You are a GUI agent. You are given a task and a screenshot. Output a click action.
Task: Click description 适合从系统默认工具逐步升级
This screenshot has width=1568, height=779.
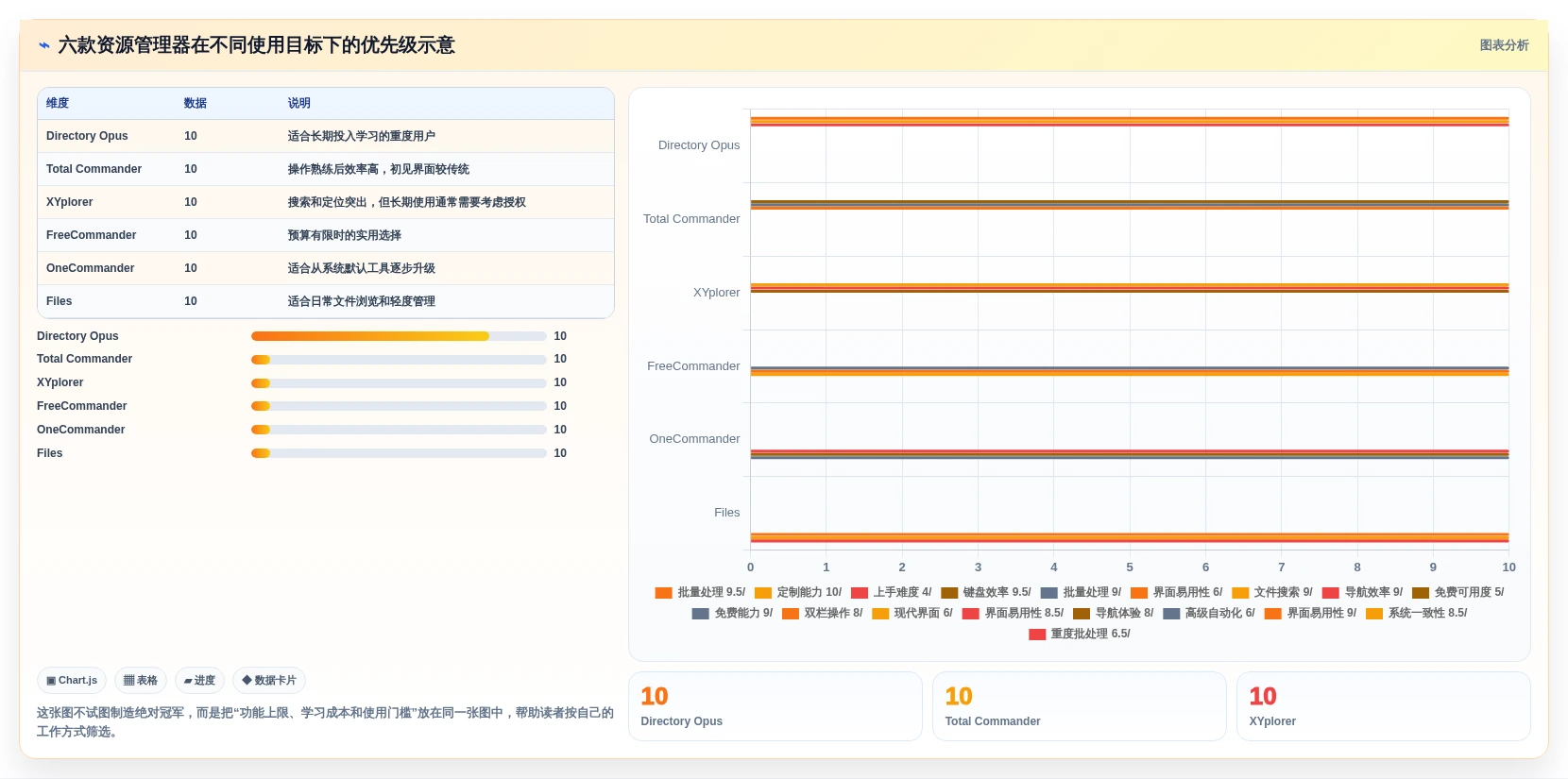[362, 268]
